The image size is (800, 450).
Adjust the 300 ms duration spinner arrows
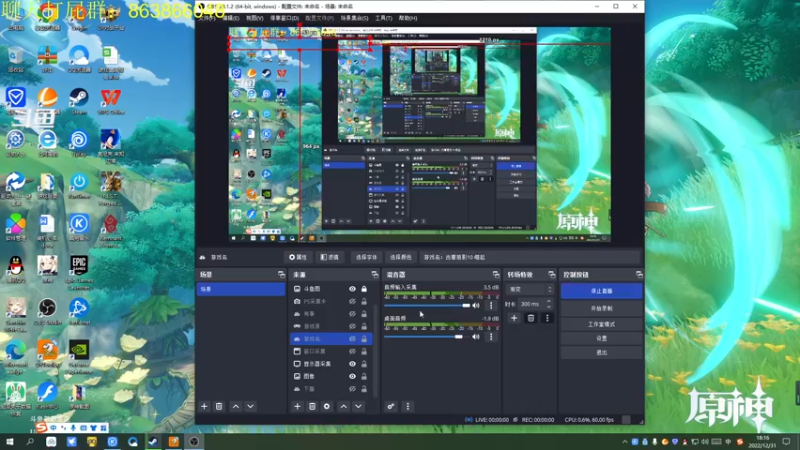(549, 304)
